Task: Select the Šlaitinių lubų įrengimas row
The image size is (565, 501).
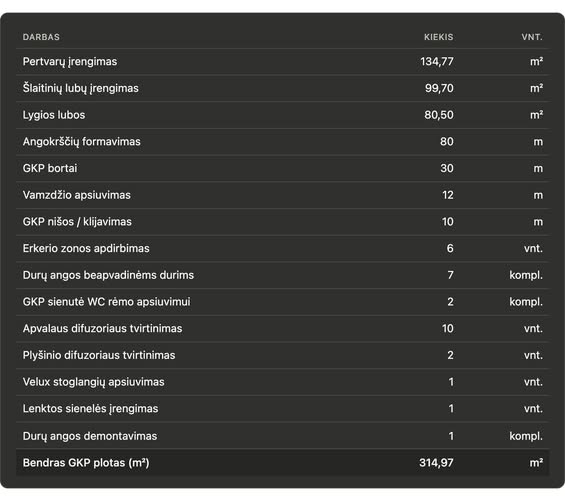Action: 282,88
